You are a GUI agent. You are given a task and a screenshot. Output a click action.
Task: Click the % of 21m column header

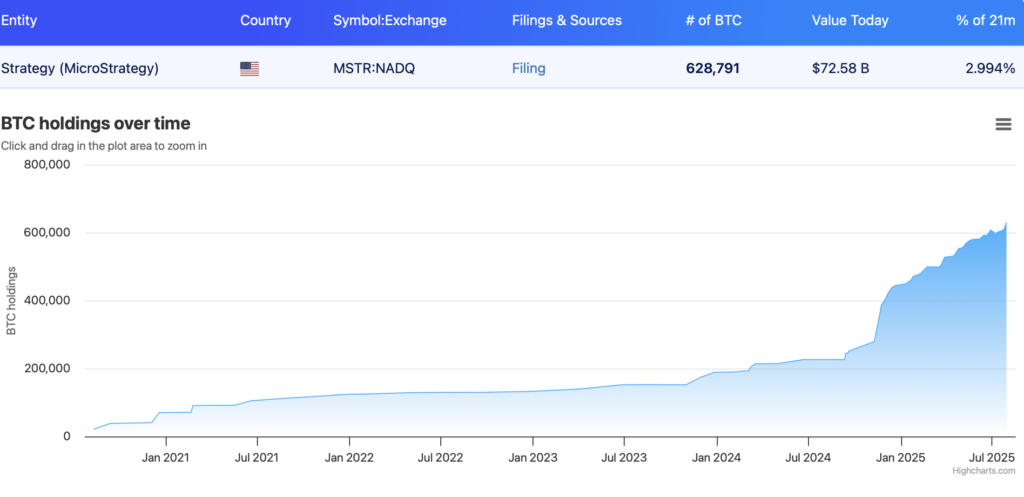985,20
